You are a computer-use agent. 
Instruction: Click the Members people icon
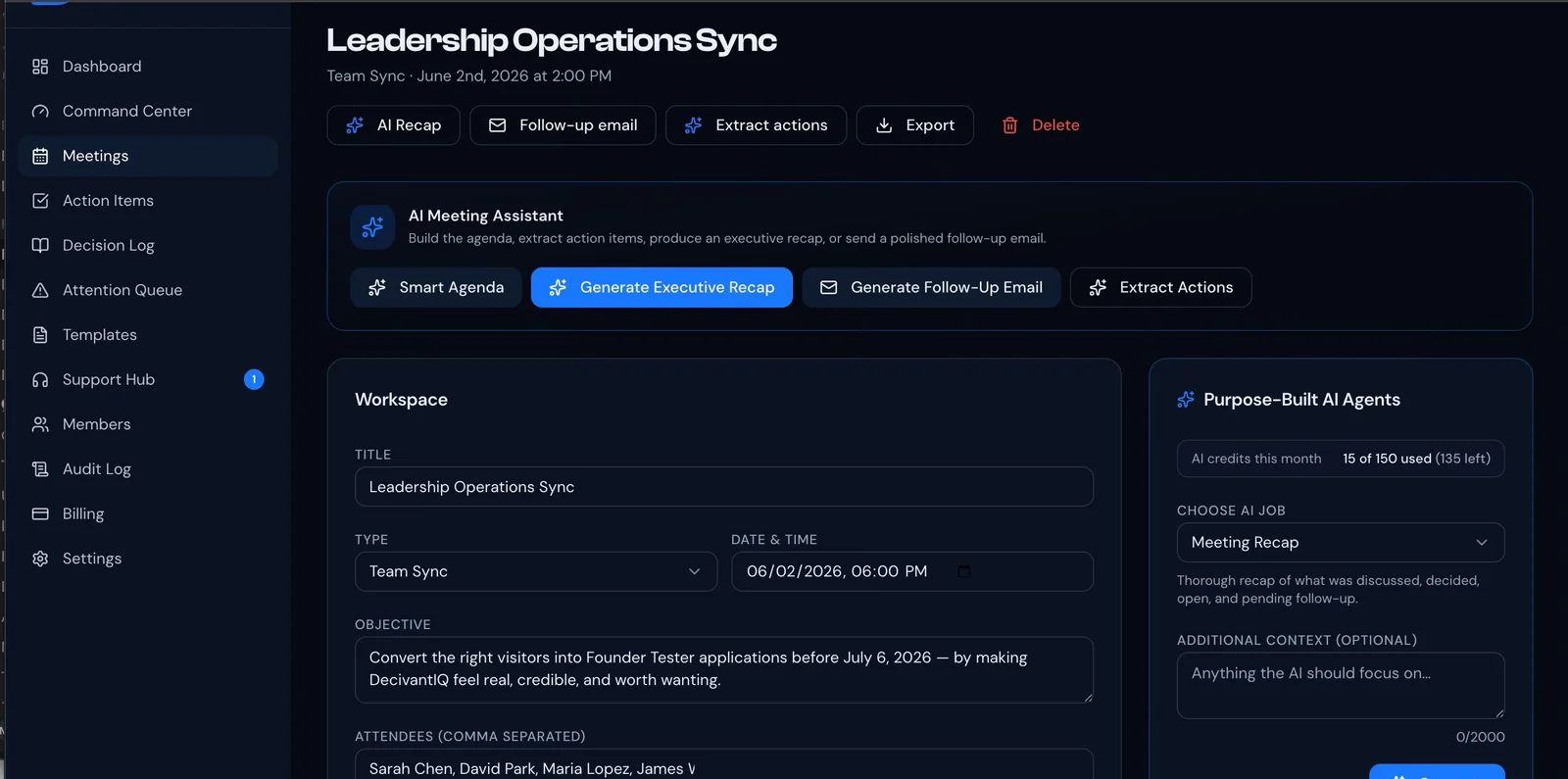click(40, 424)
